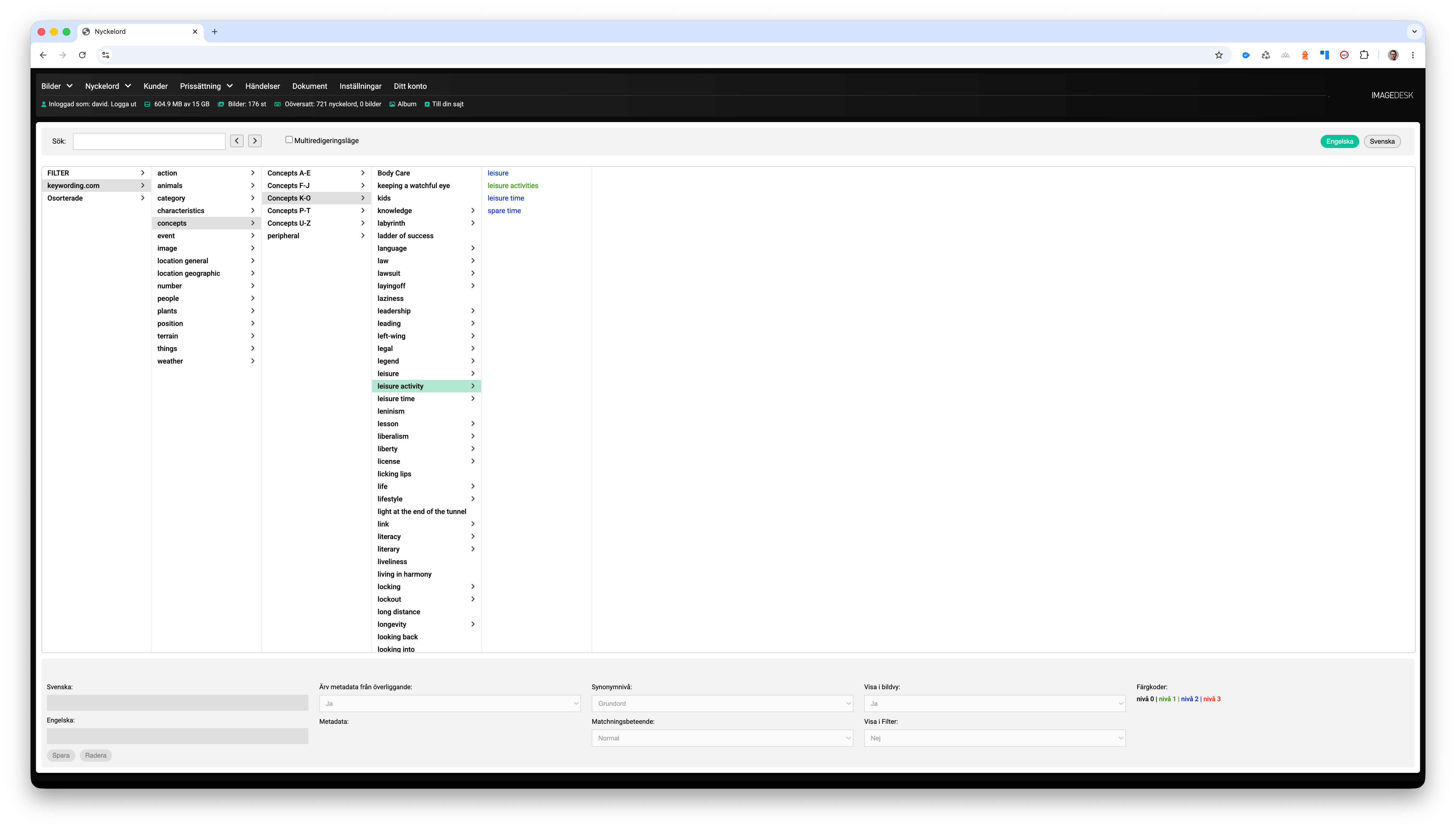This screenshot has height=829, width=1456.
Task: Select the people category row
Action: (x=206, y=298)
